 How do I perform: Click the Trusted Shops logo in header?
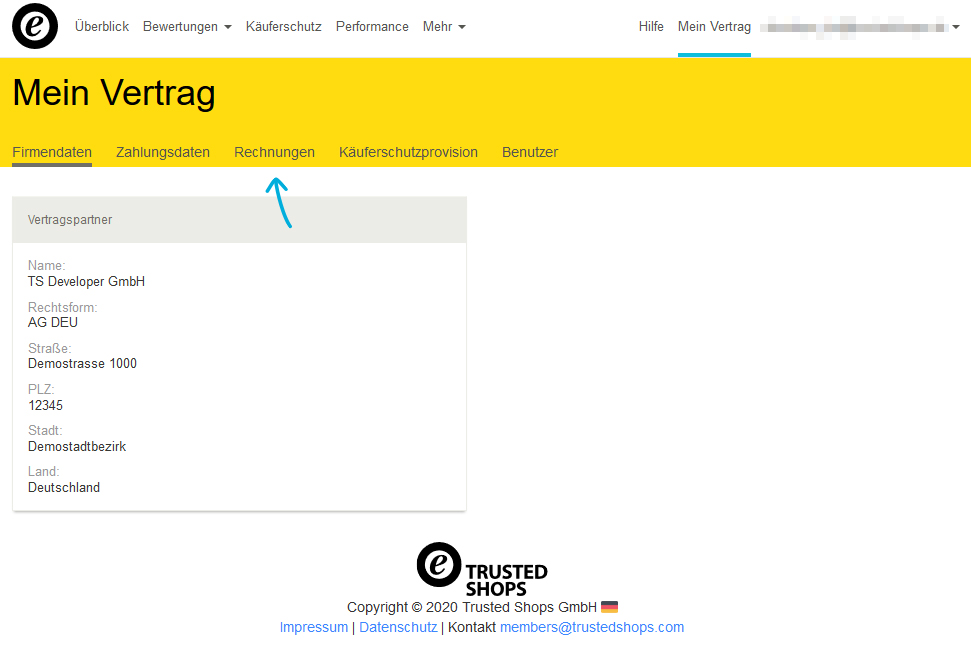pyautogui.click(x=35, y=26)
